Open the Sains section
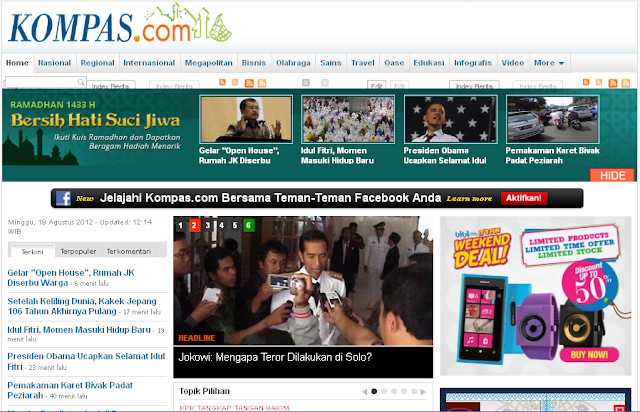The height and width of the screenshot is (412, 640). tap(331, 63)
